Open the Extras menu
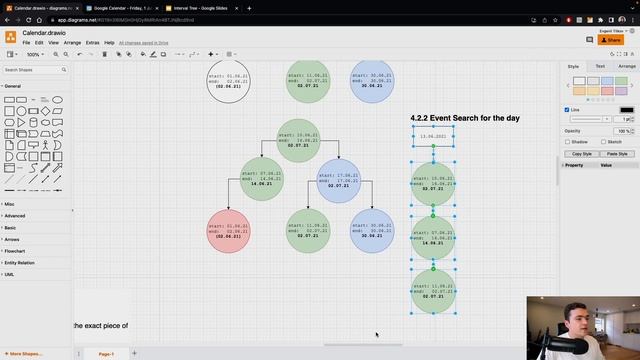Viewport: 640px width, 360px height. 92,43
